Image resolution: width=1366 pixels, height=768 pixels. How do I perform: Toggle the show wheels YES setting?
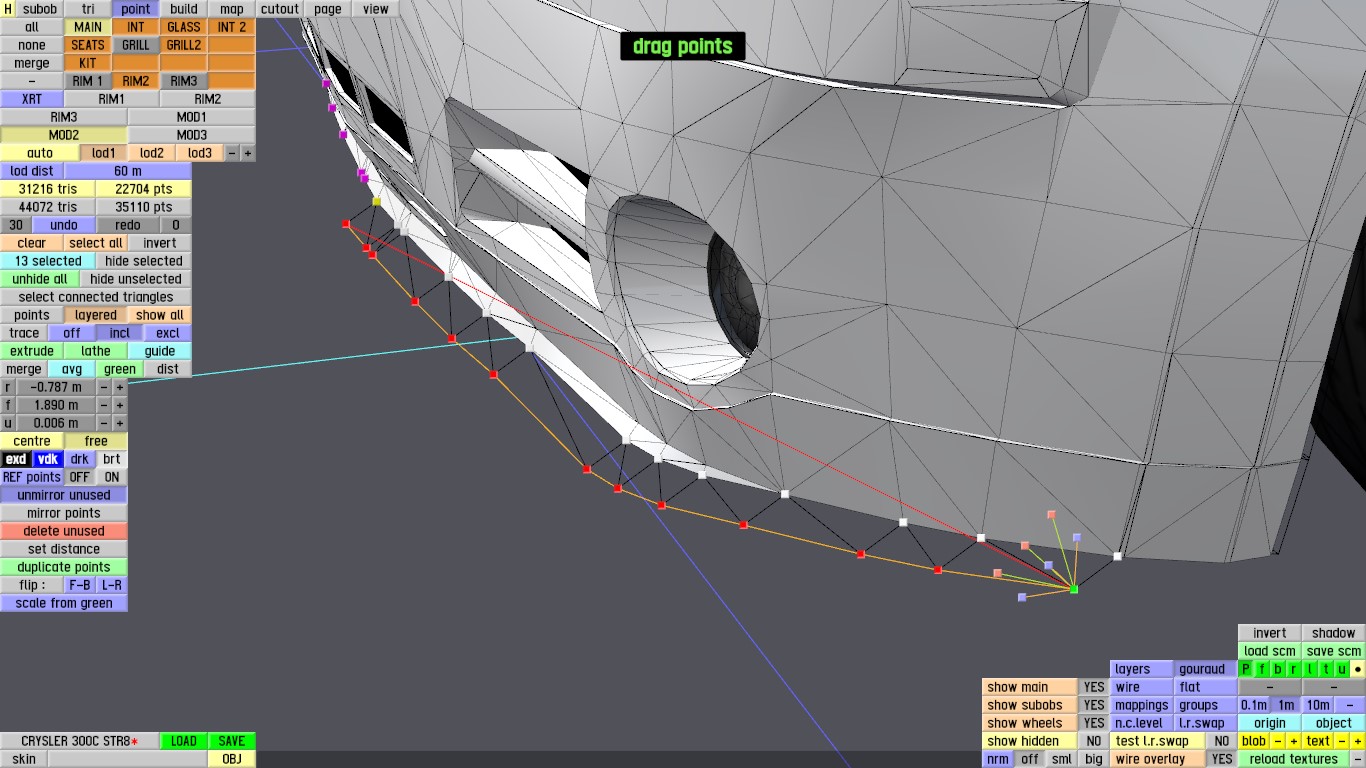tap(1095, 723)
